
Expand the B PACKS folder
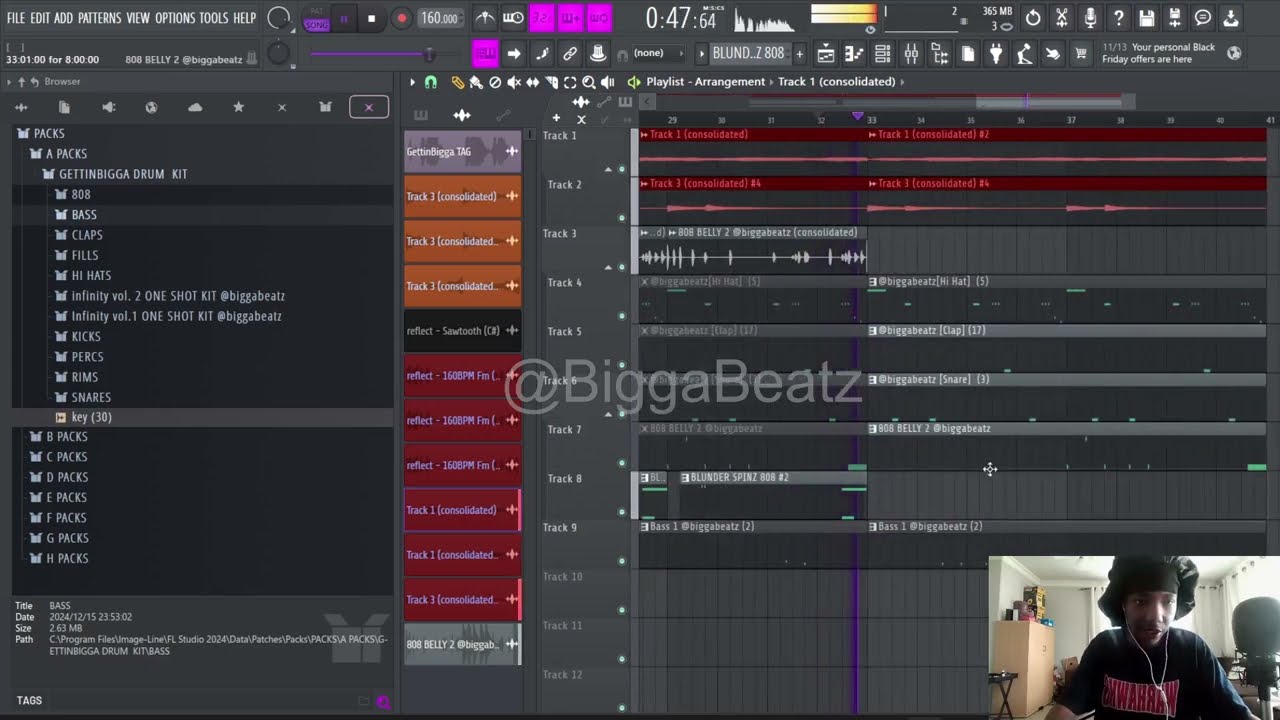click(66, 437)
